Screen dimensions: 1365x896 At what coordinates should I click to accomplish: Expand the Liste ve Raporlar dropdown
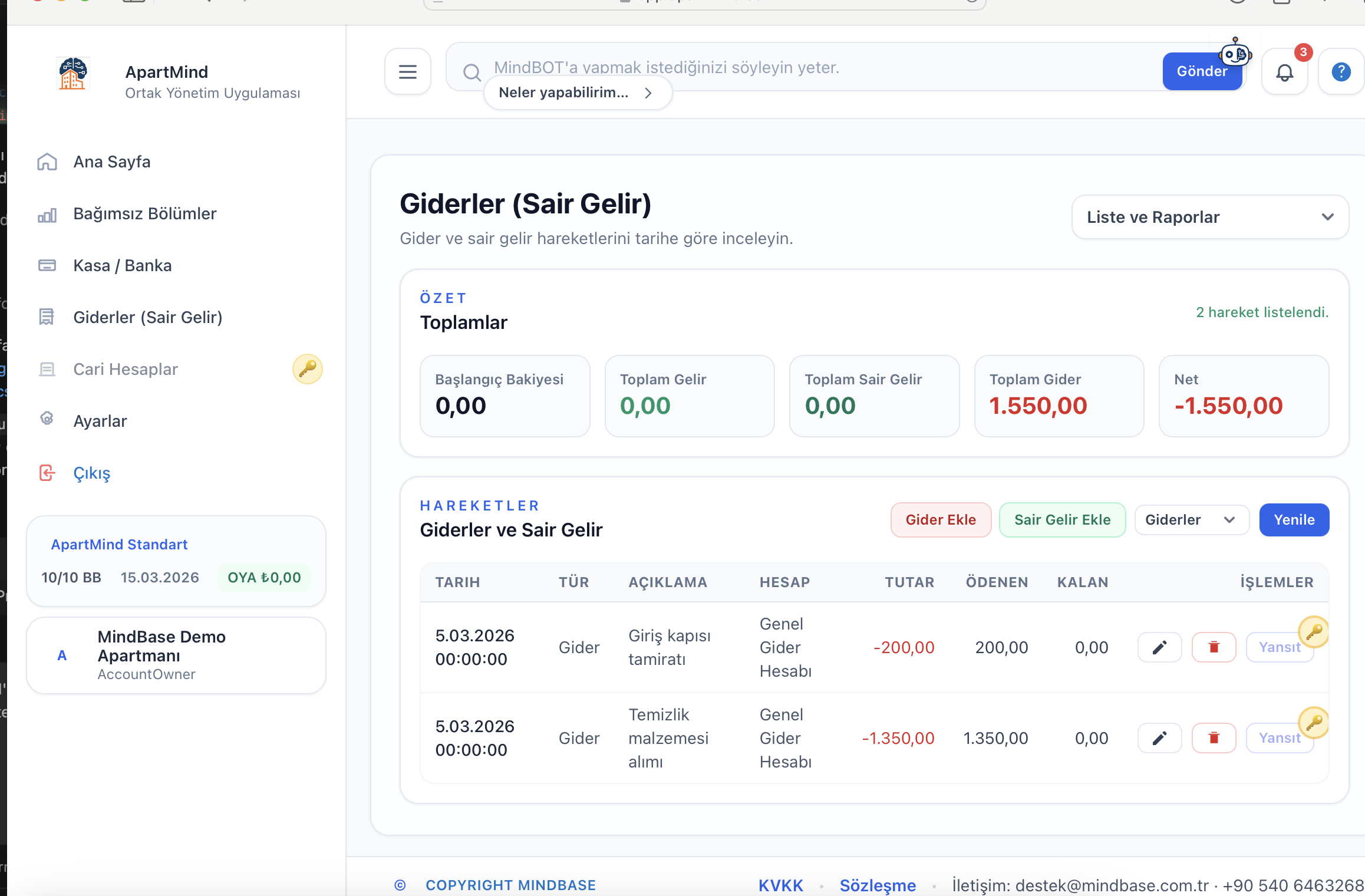tap(1209, 217)
